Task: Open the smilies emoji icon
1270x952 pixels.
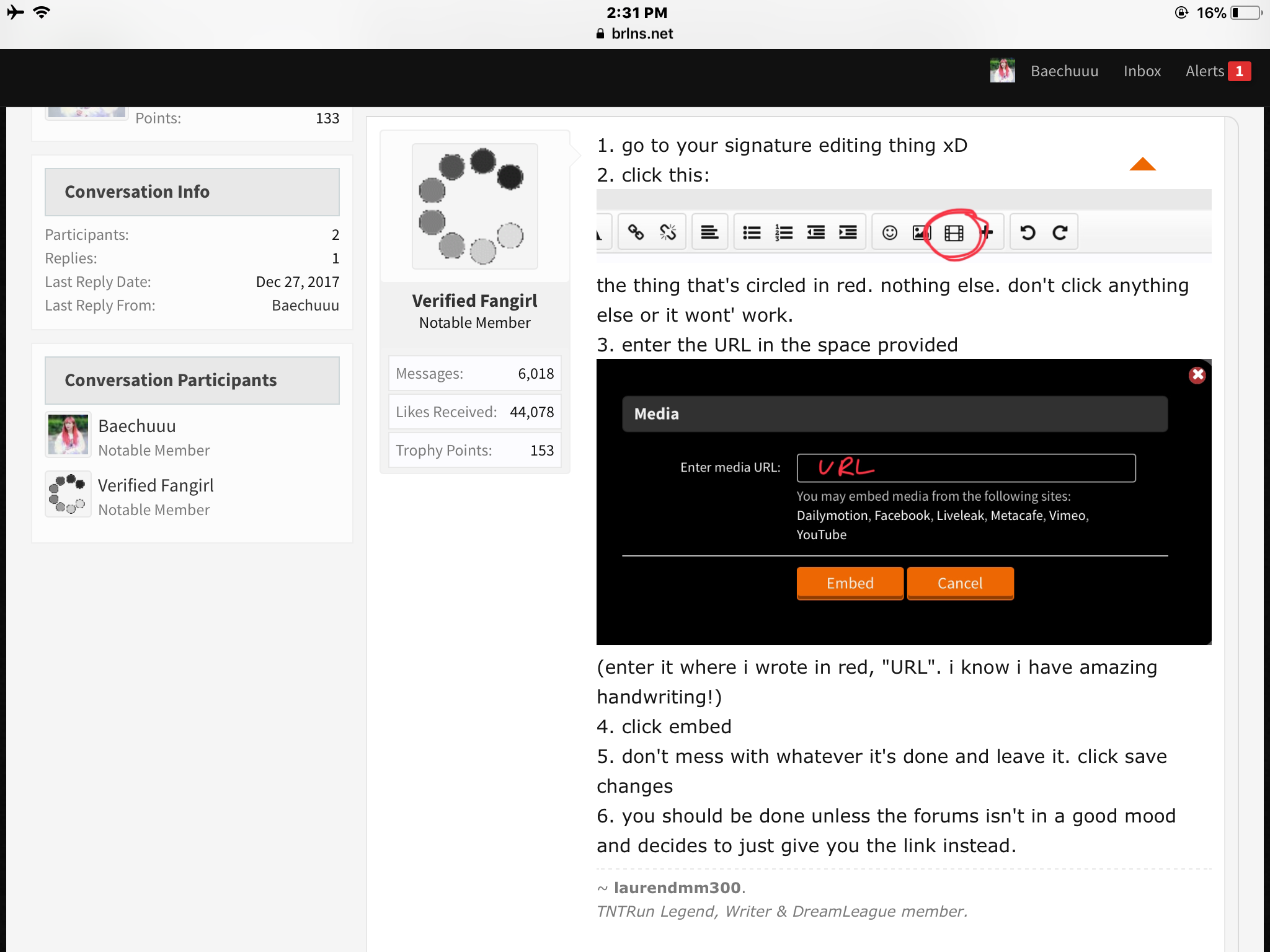Action: (890, 232)
